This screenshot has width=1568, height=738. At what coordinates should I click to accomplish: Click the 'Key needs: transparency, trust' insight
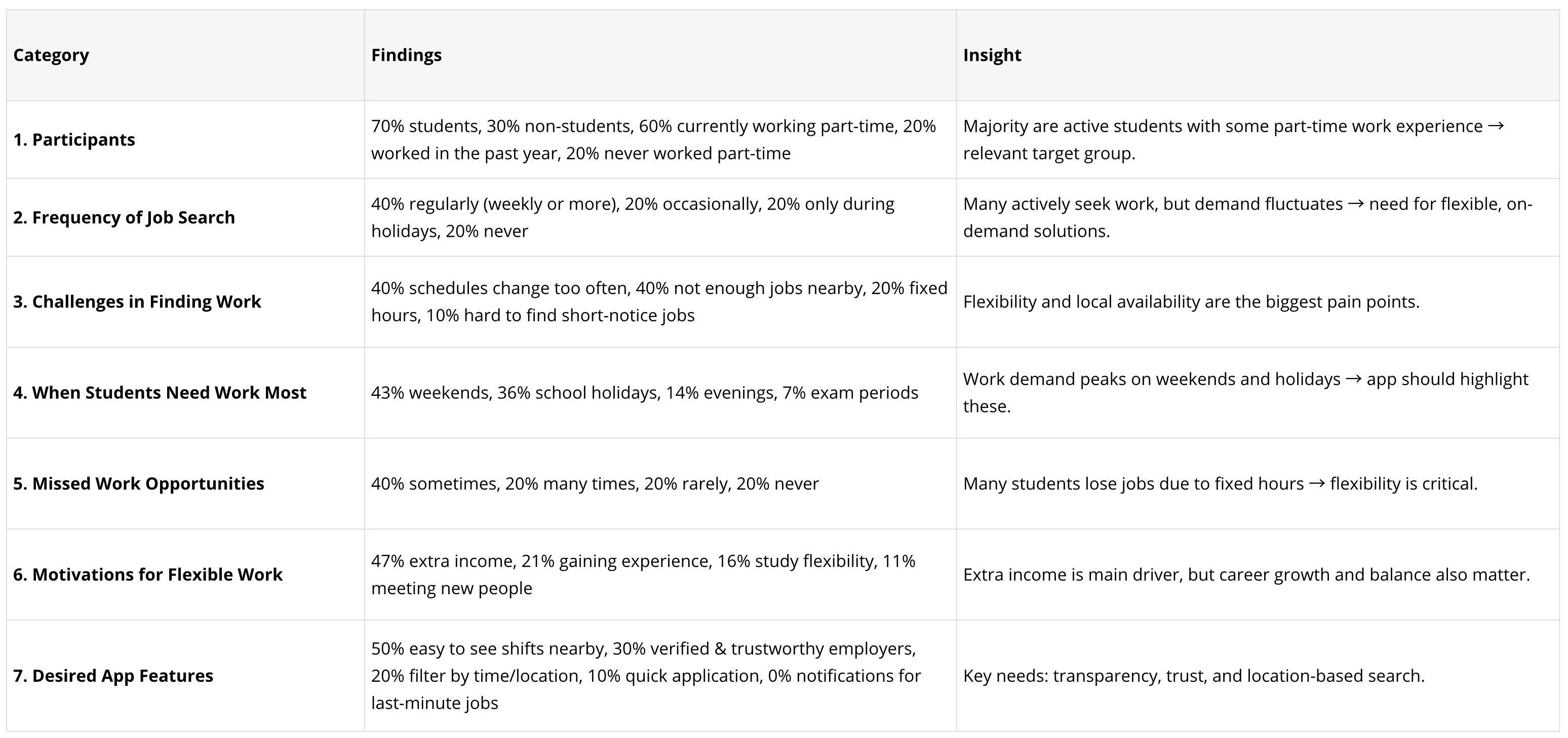point(1193,675)
